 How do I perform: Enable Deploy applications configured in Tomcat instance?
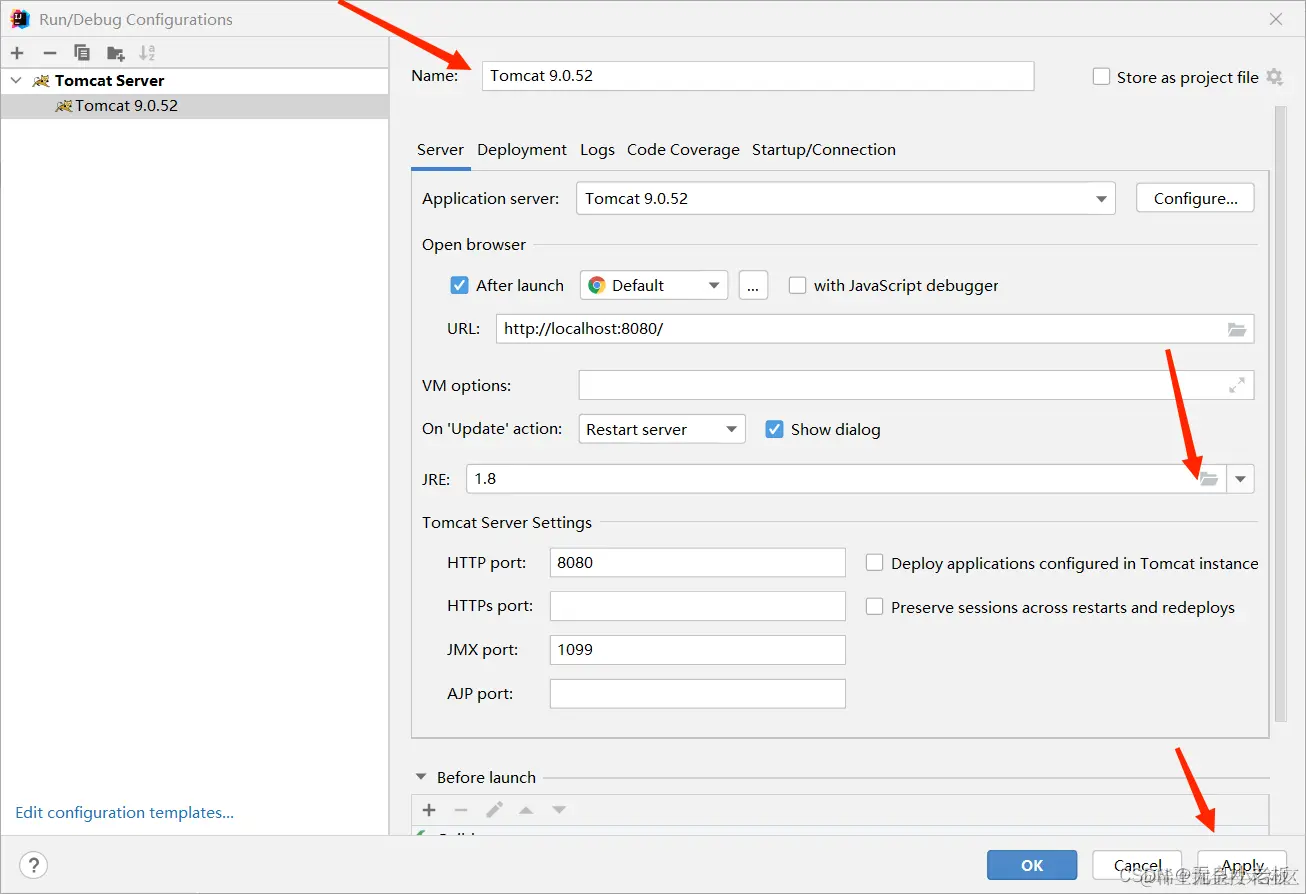[874, 563]
